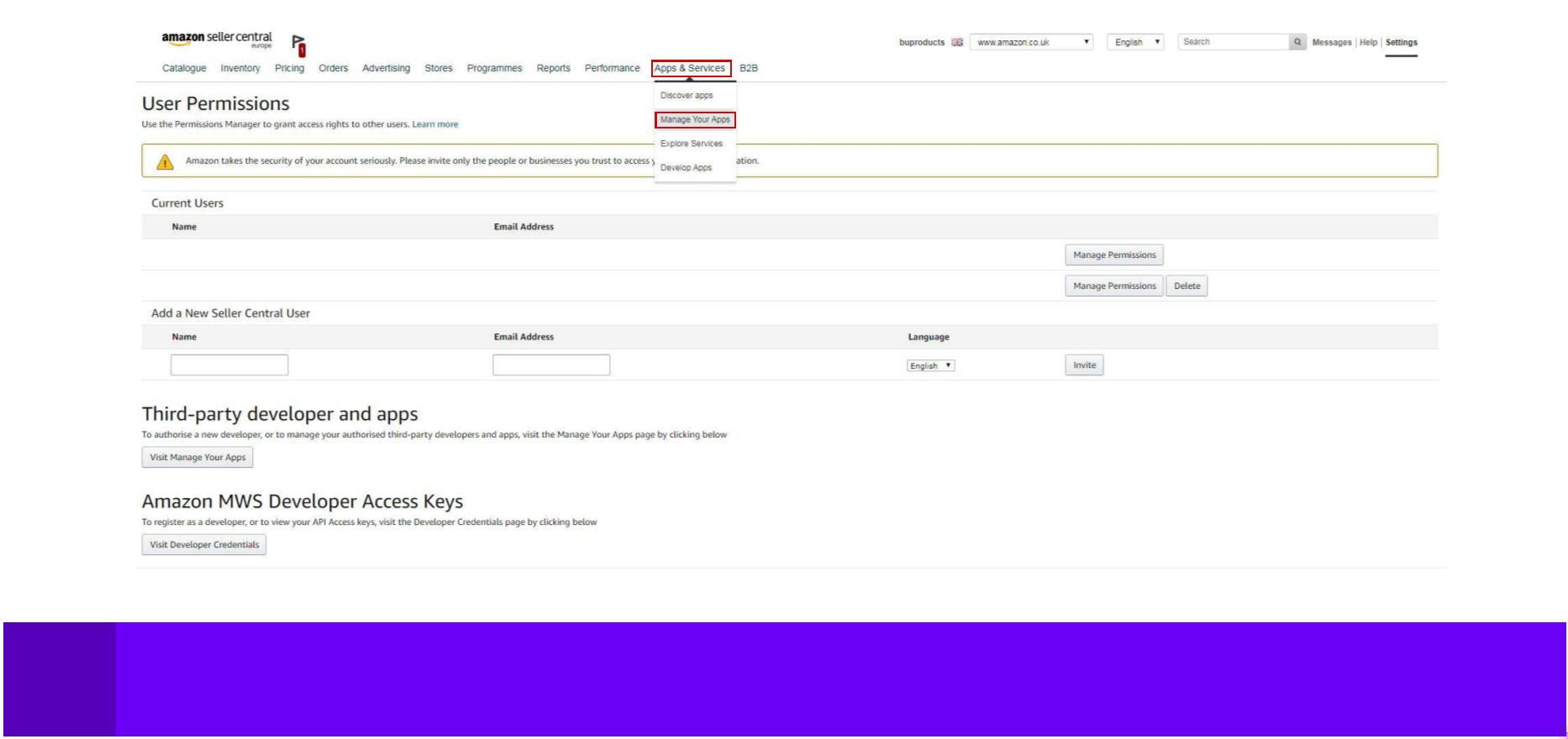Screen dimensions: 1568x739
Task: Click Develop Apps in the menu
Action: (686, 168)
